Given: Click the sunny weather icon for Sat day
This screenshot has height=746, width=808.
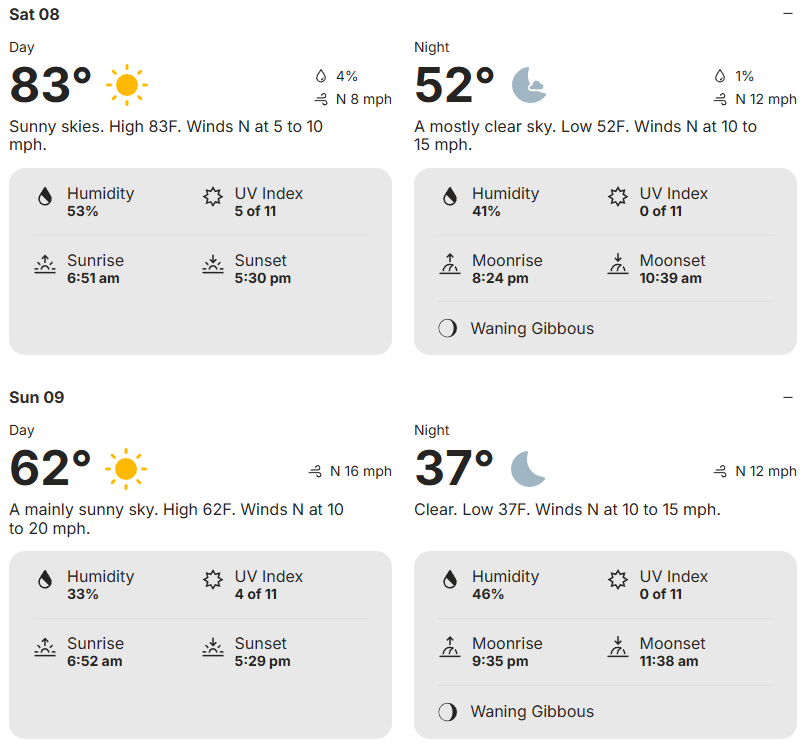Looking at the screenshot, I should [126, 84].
